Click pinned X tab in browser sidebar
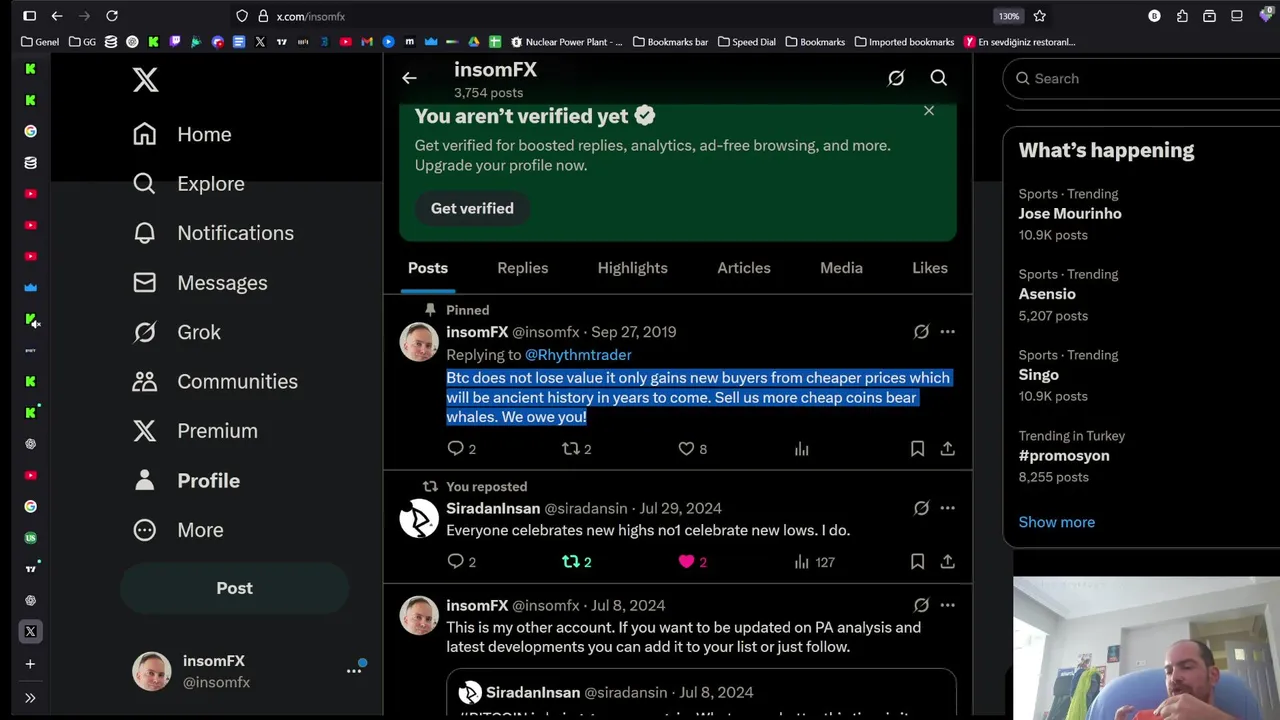This screenshot has width=1280, height=720. point(30,632)
